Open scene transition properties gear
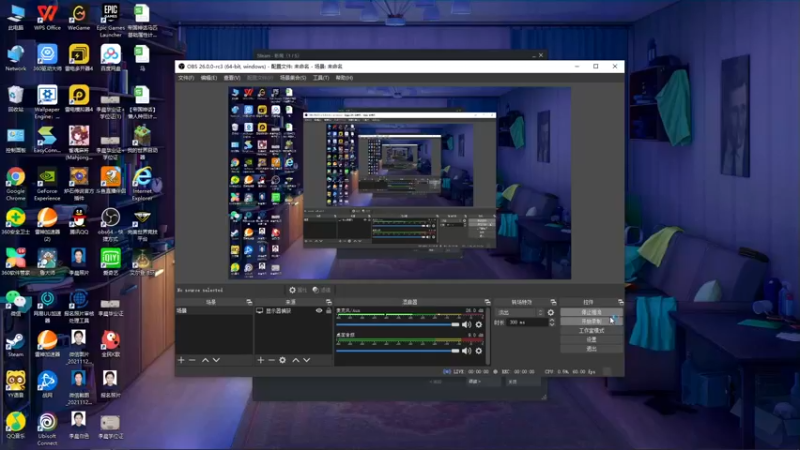 (x=551, y=312)
